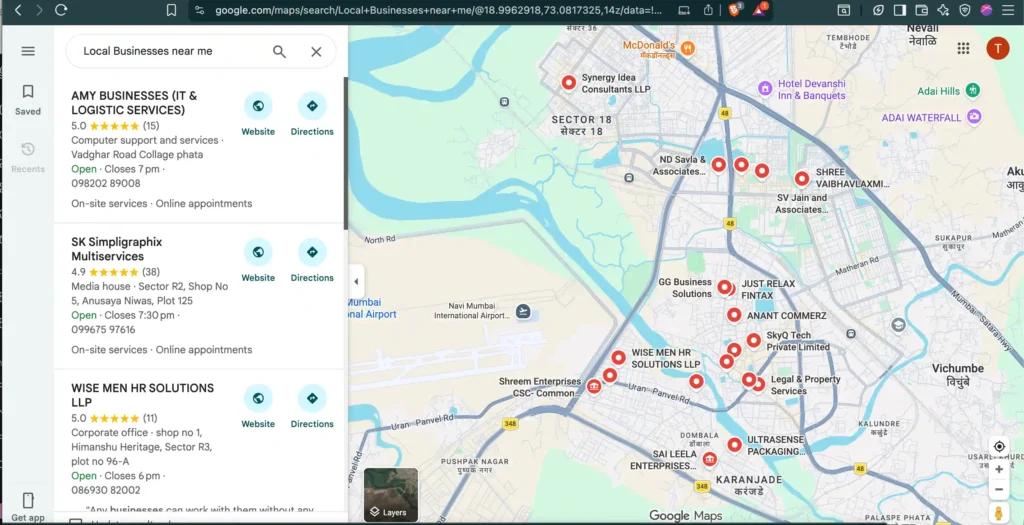This screenshot has height=525, width=1024.
Task: Open the AMY BUSINESSES listing title
Action: tap(134, 103)
